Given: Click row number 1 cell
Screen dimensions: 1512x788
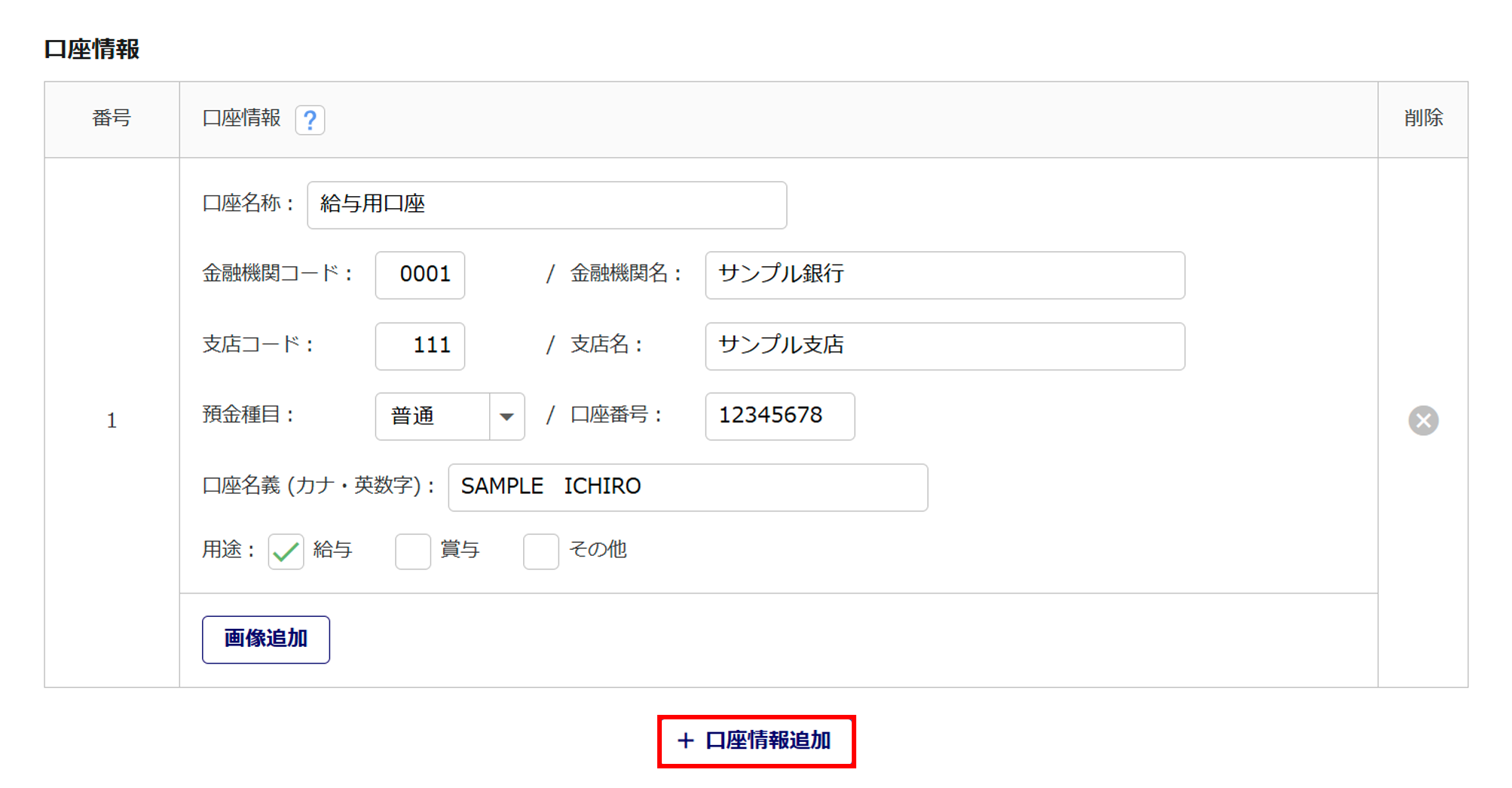Looking at the screenshot, I should [112, 421].
